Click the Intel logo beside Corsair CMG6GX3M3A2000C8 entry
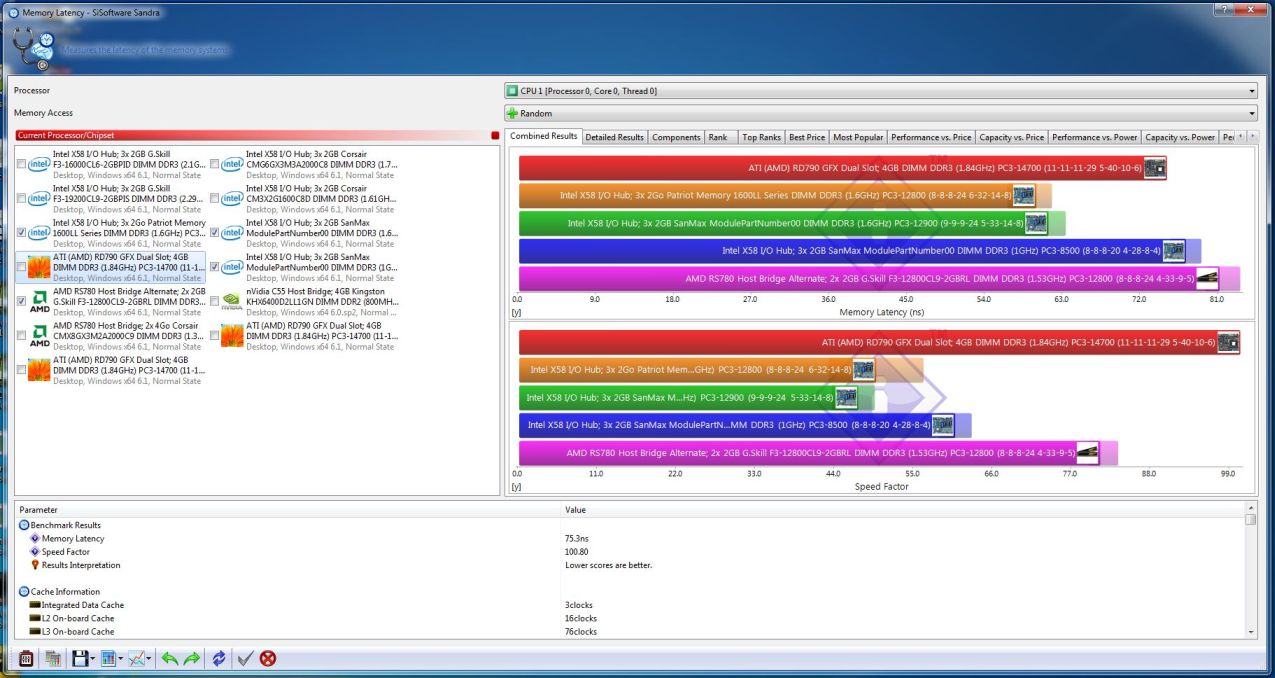1275x678 pixels. coord(232,164)
